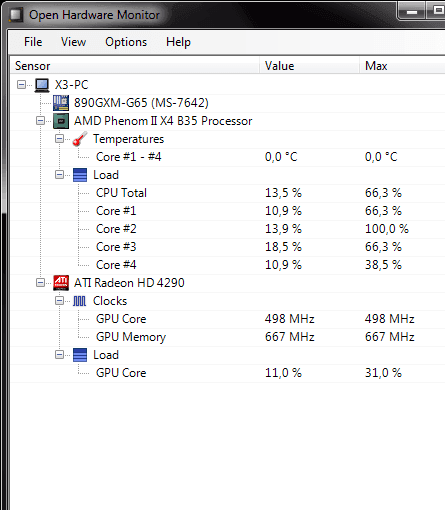445x510 pixels.
Task: Open the Options menu
Action: pos(126,42)
